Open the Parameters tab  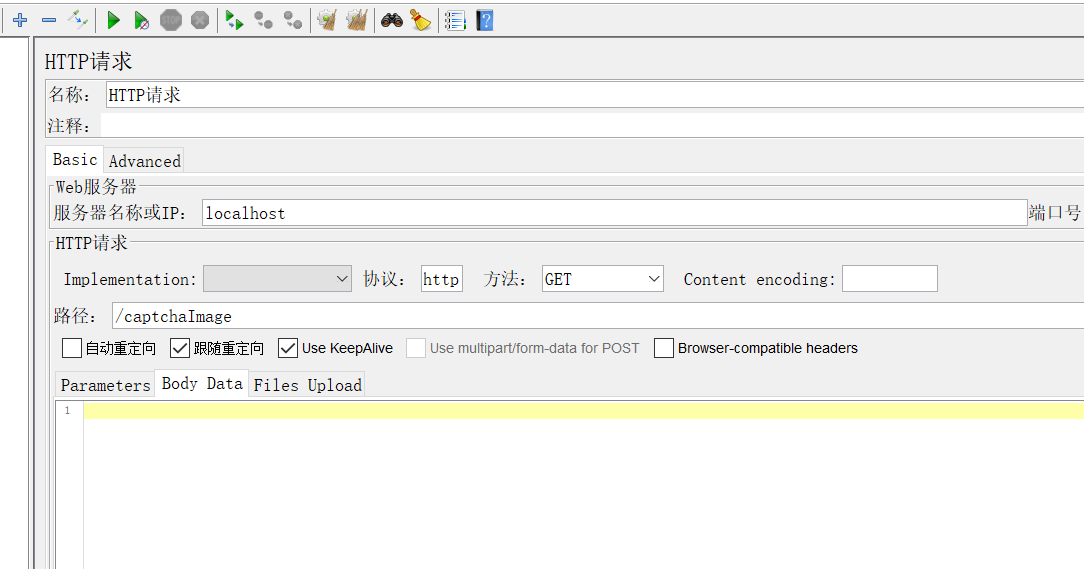click(x=105, y=385)
